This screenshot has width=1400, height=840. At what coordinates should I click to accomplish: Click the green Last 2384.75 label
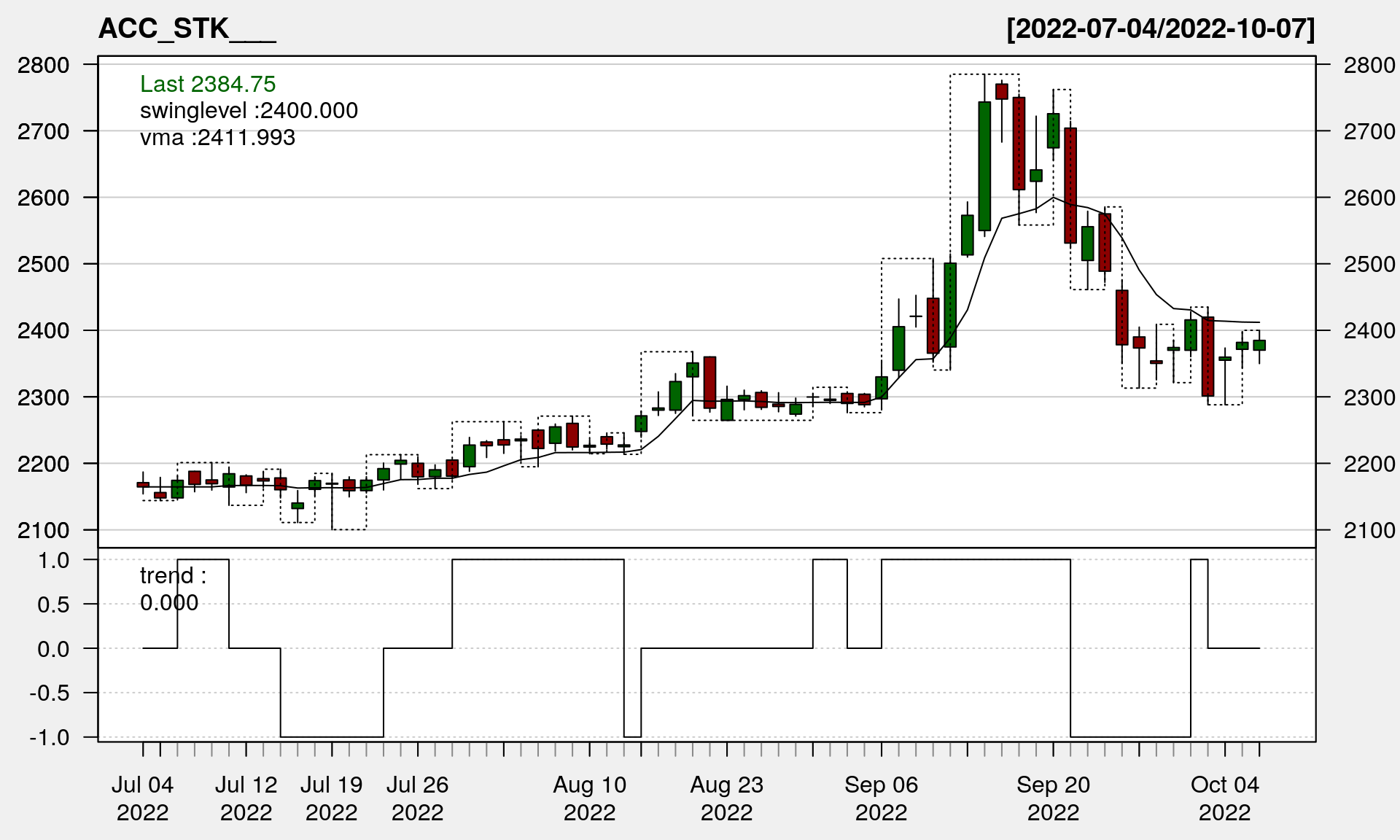(x=208, y=84)
